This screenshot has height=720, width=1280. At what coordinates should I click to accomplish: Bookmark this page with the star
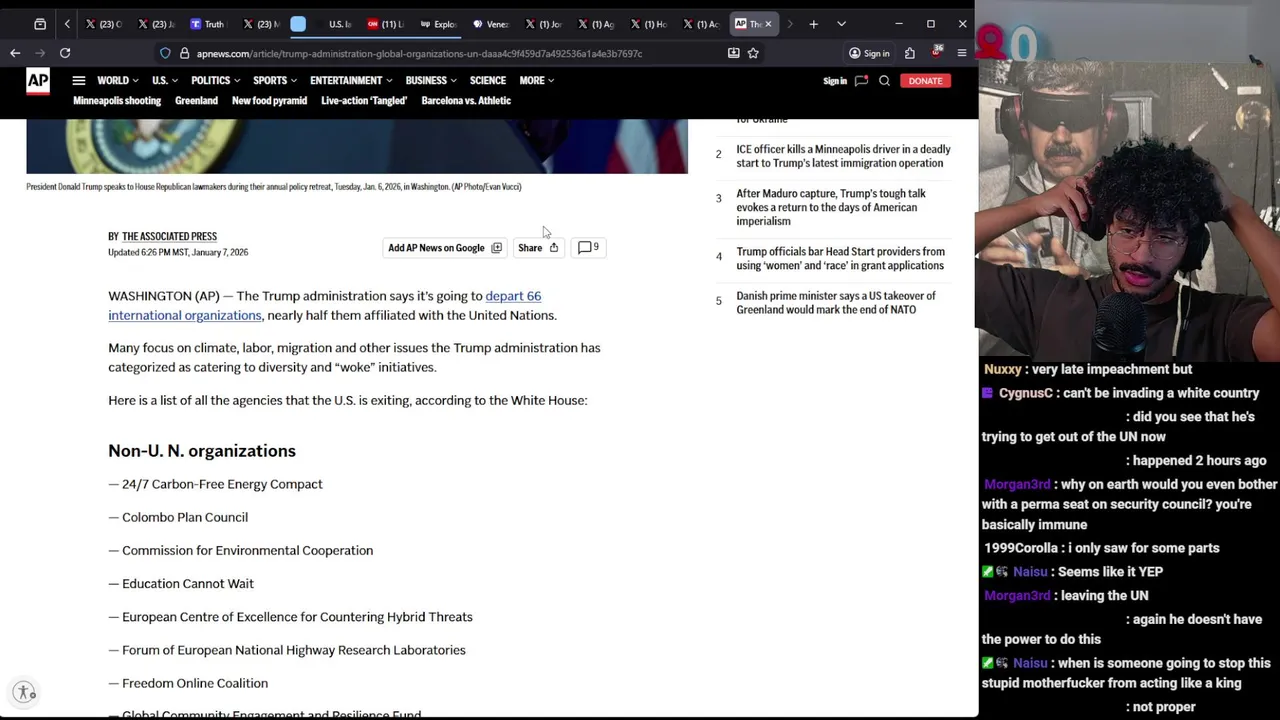click(x=753, y=53)
